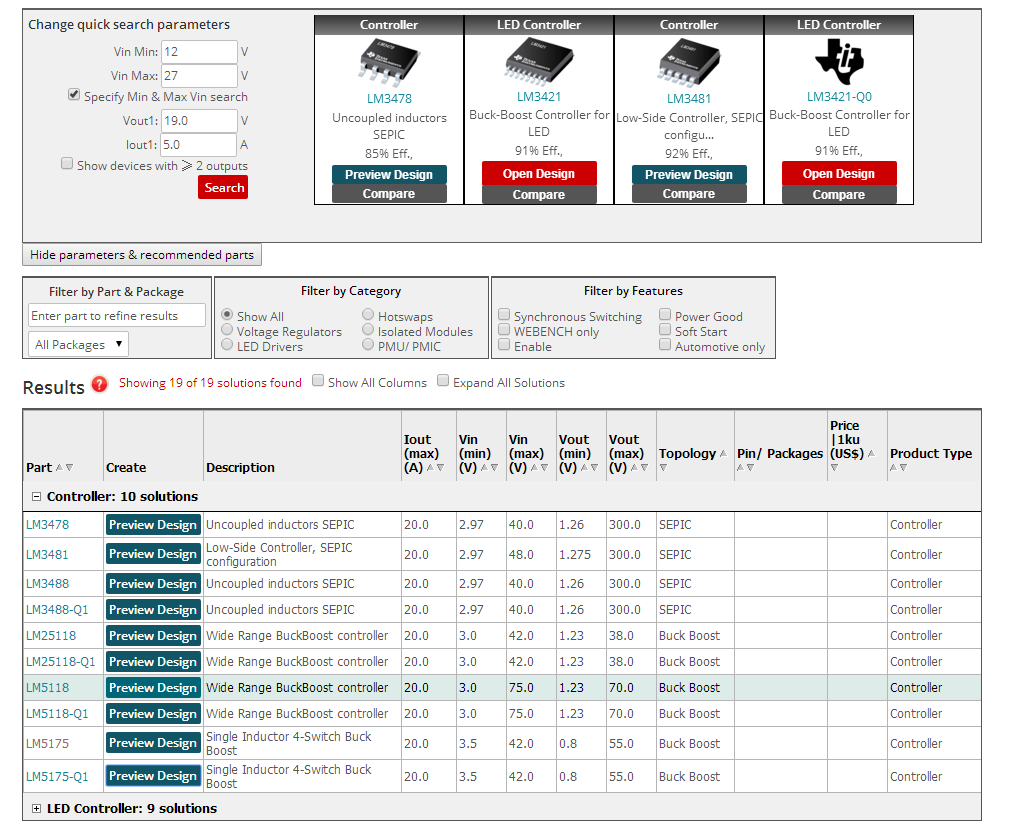Click Preview Design on LM3478 card

point(389,174)
